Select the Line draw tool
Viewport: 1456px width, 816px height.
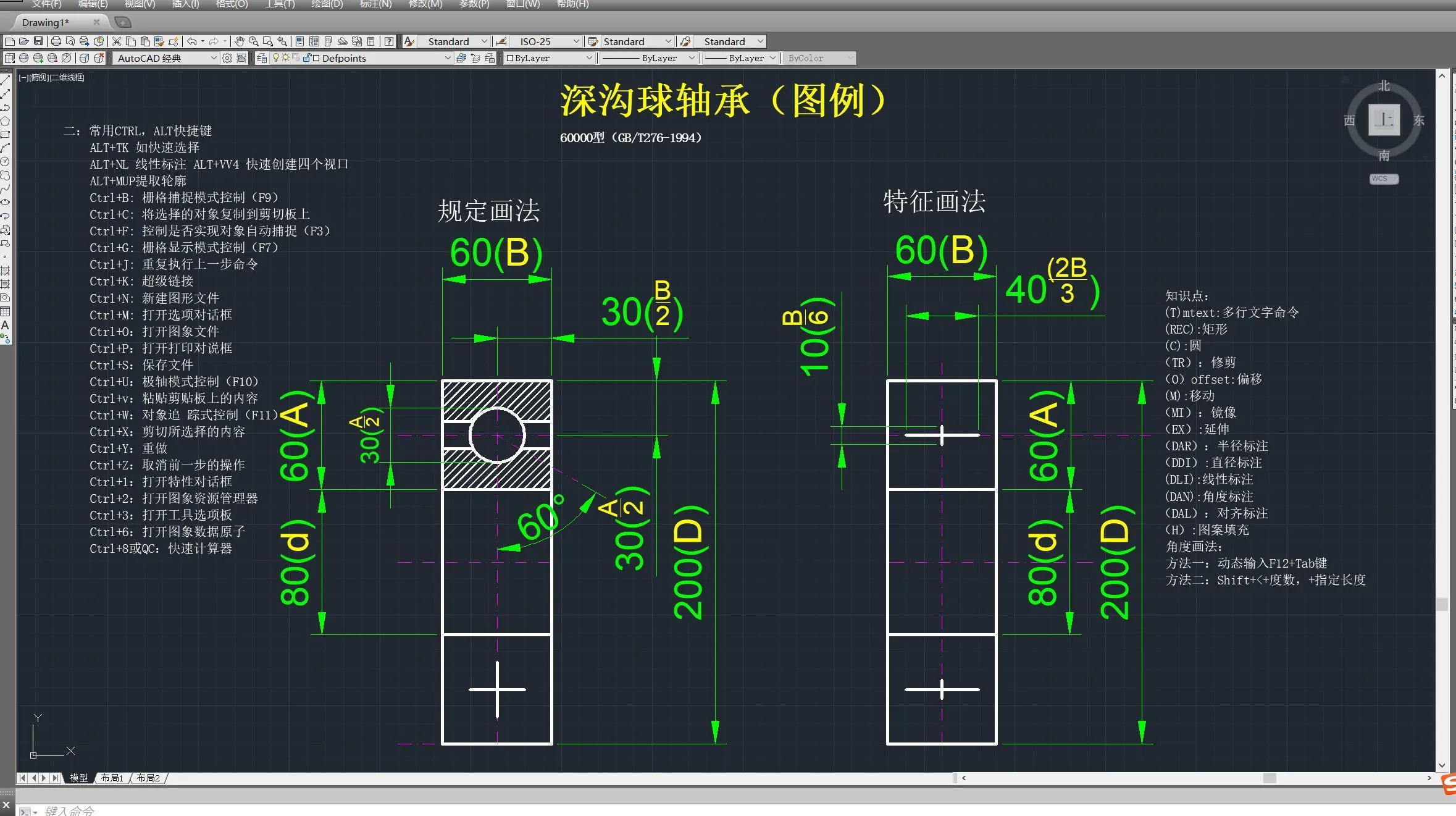tap(6, 79)
